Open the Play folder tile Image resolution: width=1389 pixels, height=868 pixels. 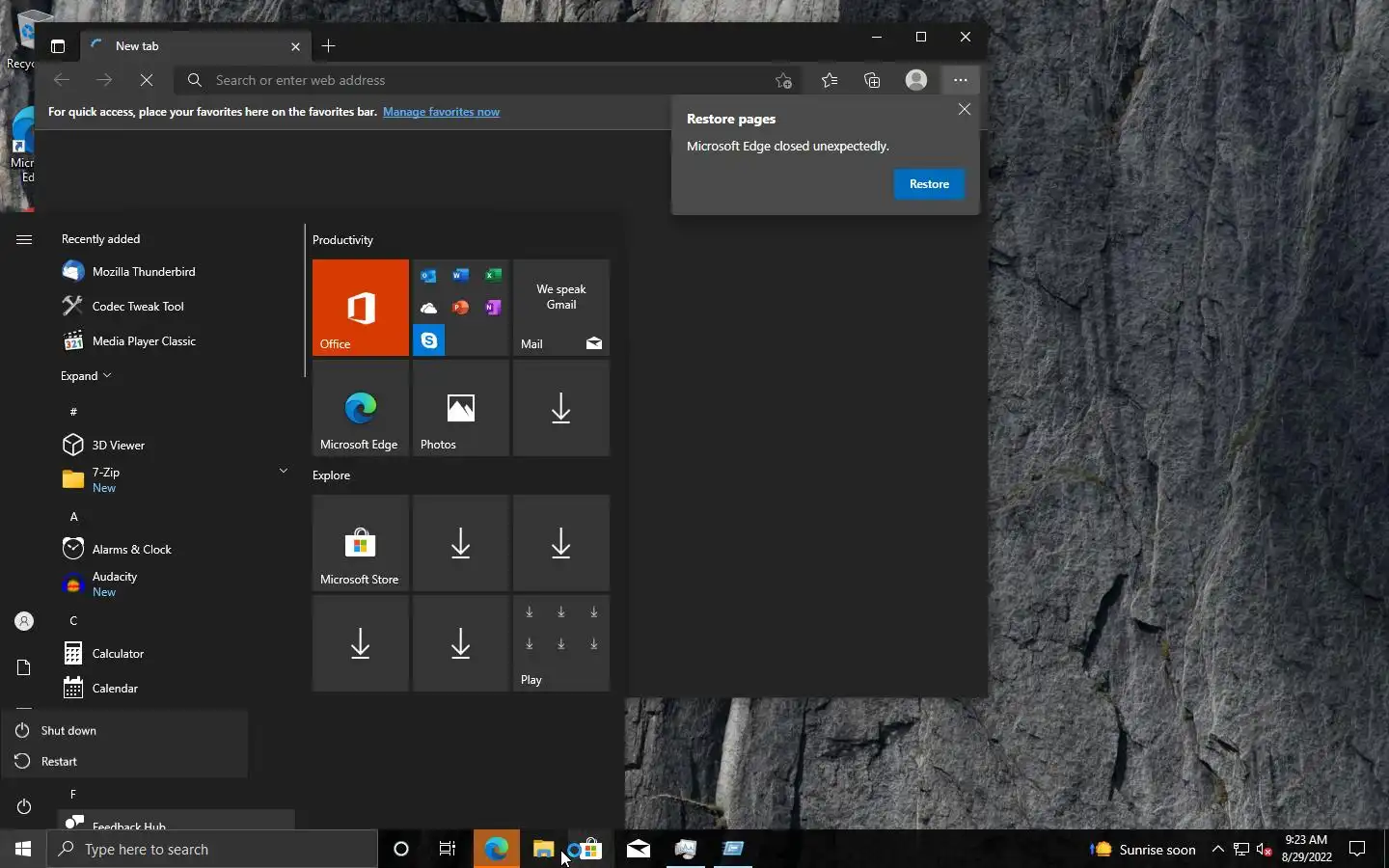point(561,643)
